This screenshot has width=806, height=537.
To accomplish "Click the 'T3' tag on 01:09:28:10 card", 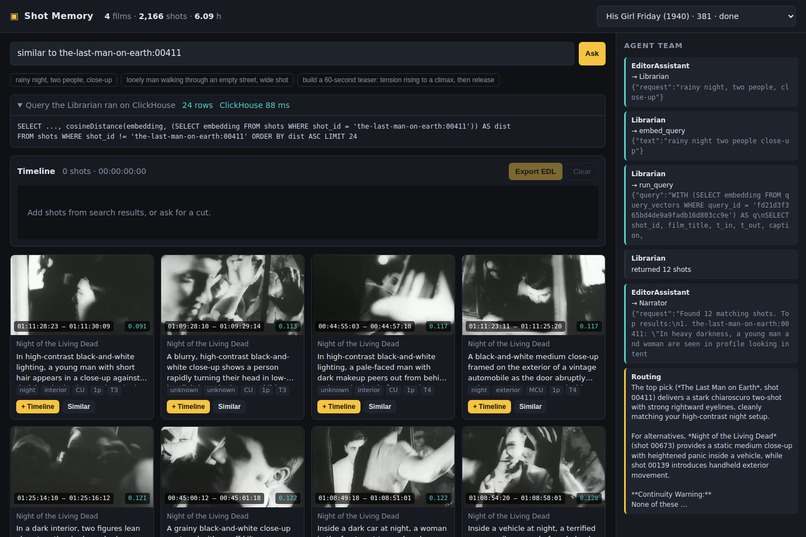I will pyautogui.click(x=282, y=390).
